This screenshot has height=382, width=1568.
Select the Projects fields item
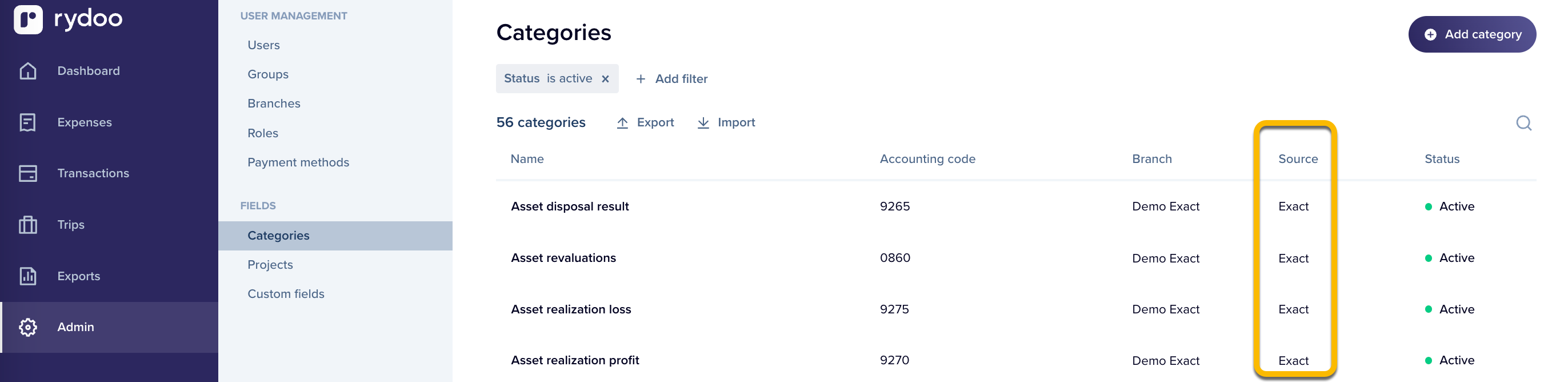click(x=270, y=264)
